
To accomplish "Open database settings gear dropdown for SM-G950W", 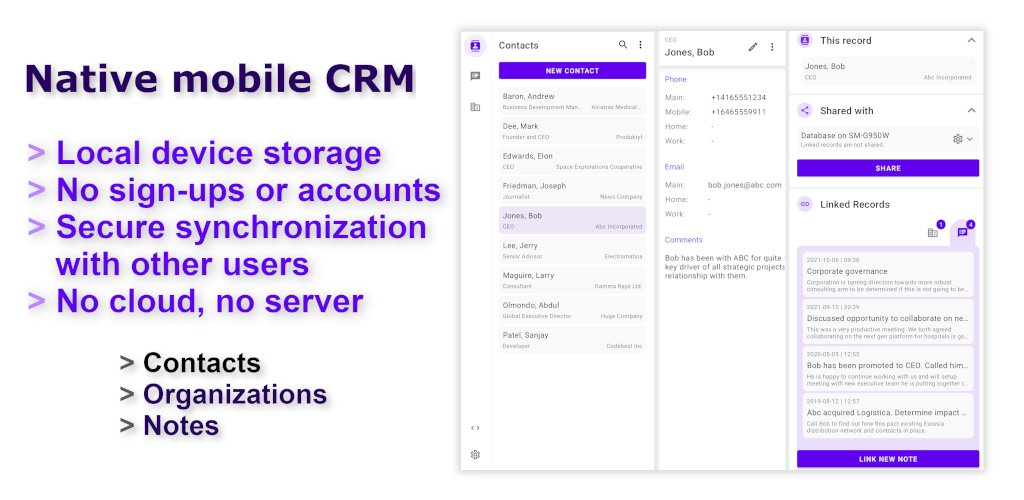I will pyautogui.click(x=963, y=139).
